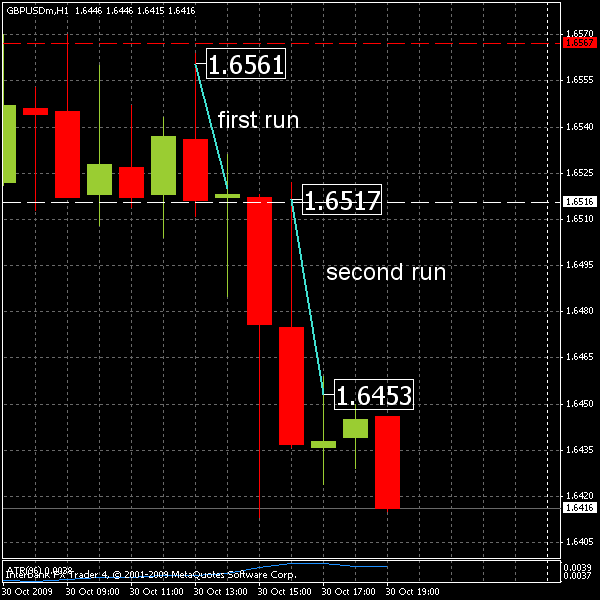Click the 30 Oct 15:00 time label
The image size is (600, 600).
pyautogui.click(x=284, y=592)
